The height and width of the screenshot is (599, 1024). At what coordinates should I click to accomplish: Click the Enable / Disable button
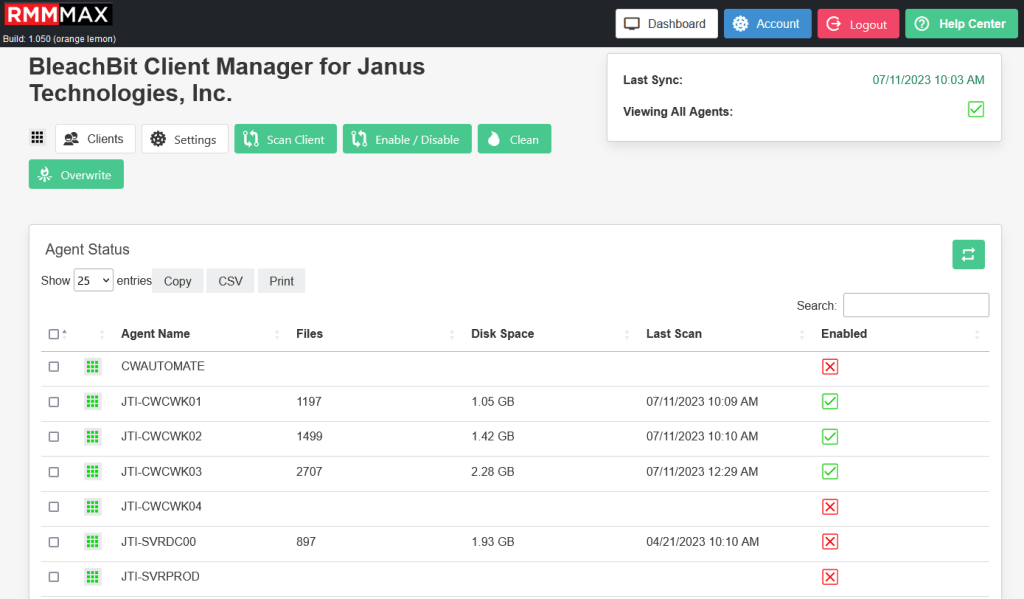point(407,138)
